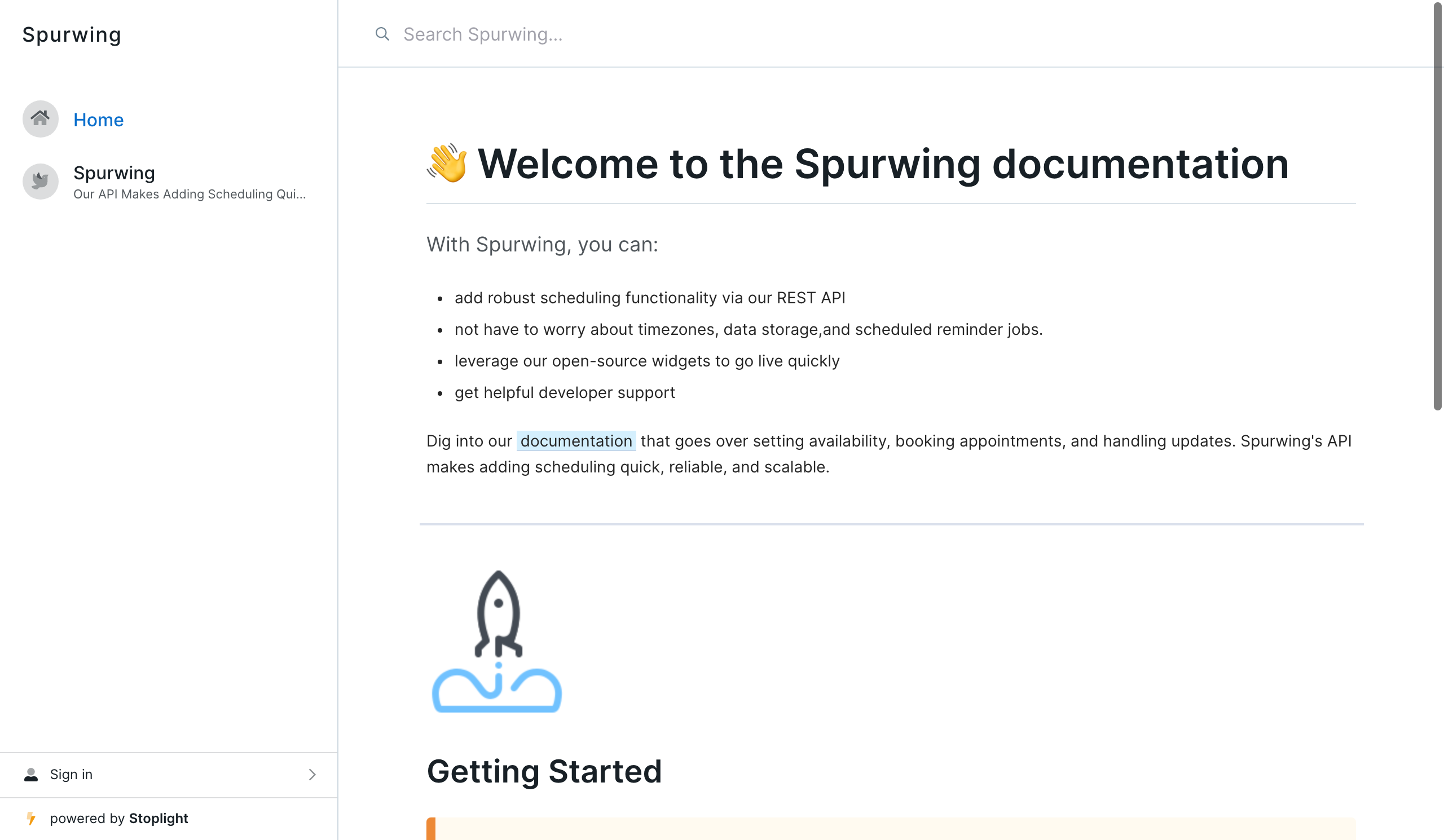This screenshot has width=1444, height=840.
Task: Click the Spurwing bird logo icon
Action: (40, 182)
